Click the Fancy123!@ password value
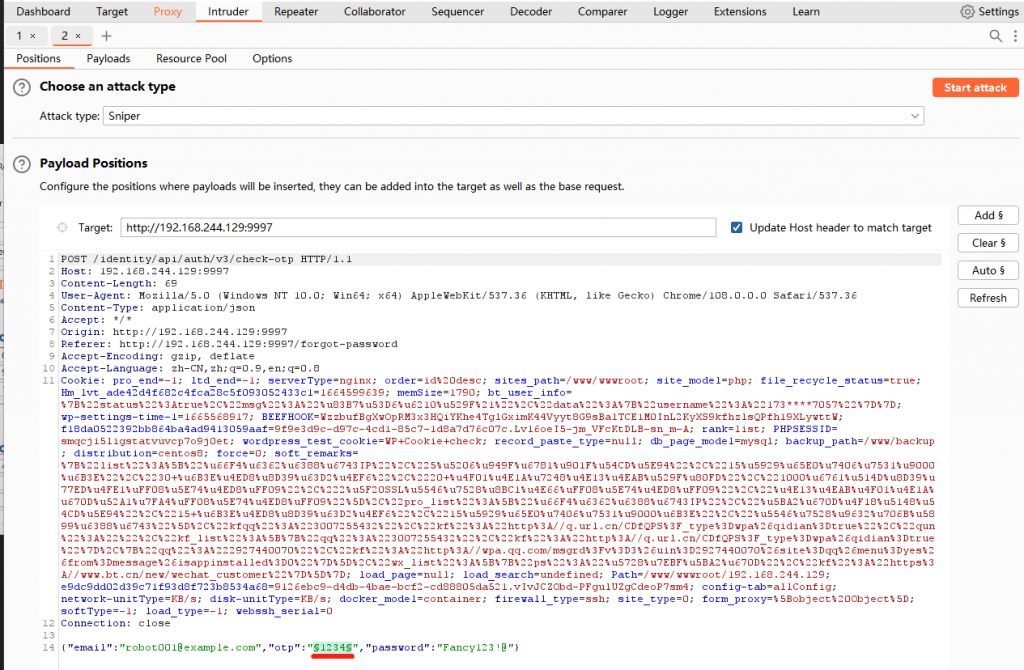This screenshot has width=1024, height=670. pyautogui.click(x=474, y=648)
